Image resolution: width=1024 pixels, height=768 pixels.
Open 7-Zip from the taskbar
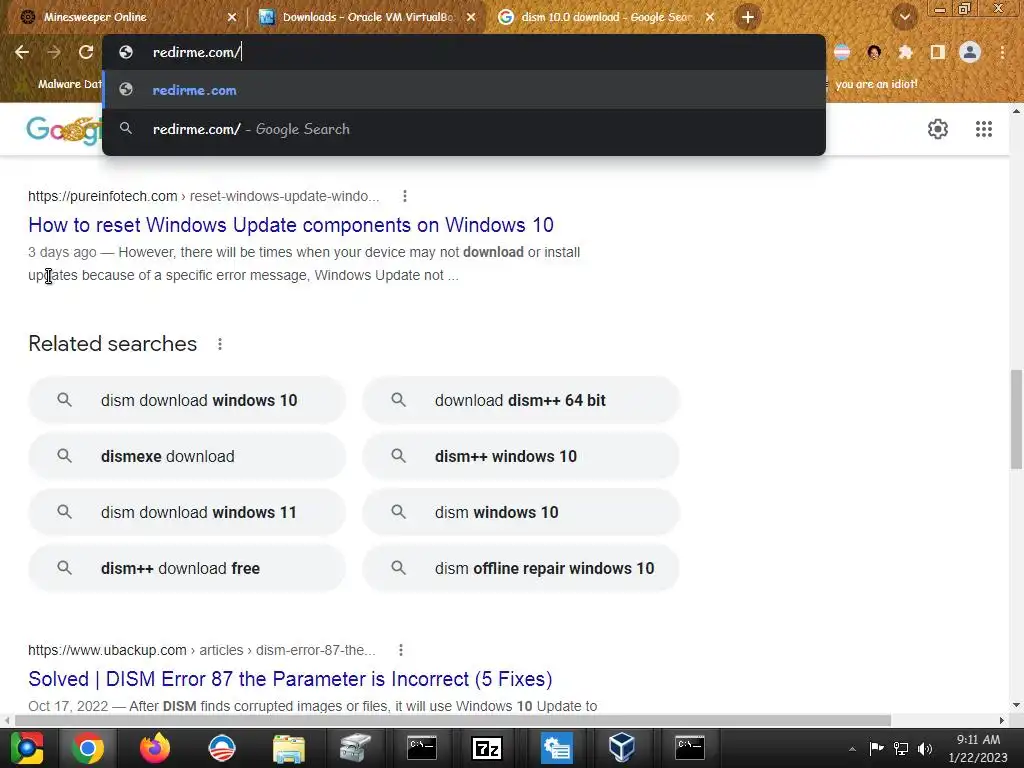[487, 748]
